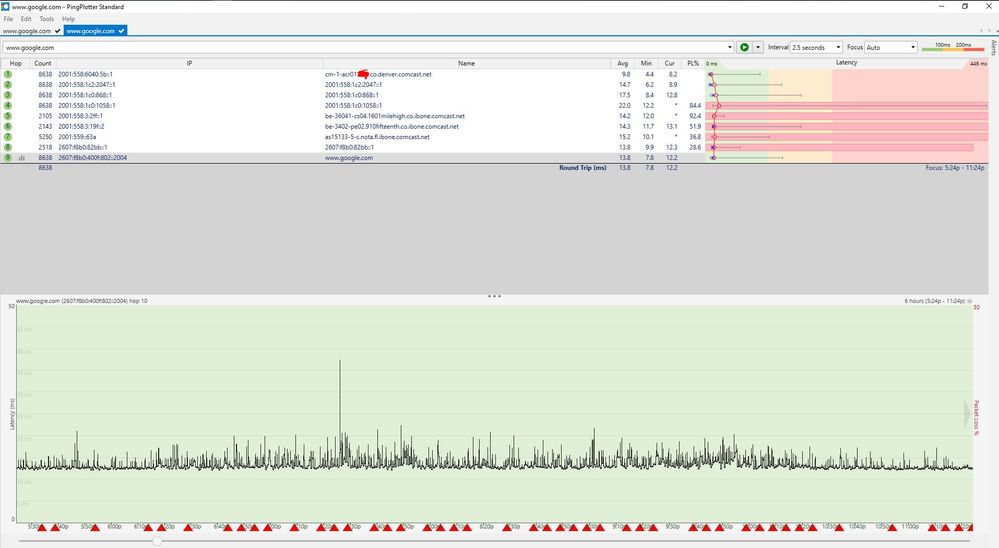Click packet loss value 92.4
The height and width of the screenshot is (548, 999).
click(x=694, y=116)
